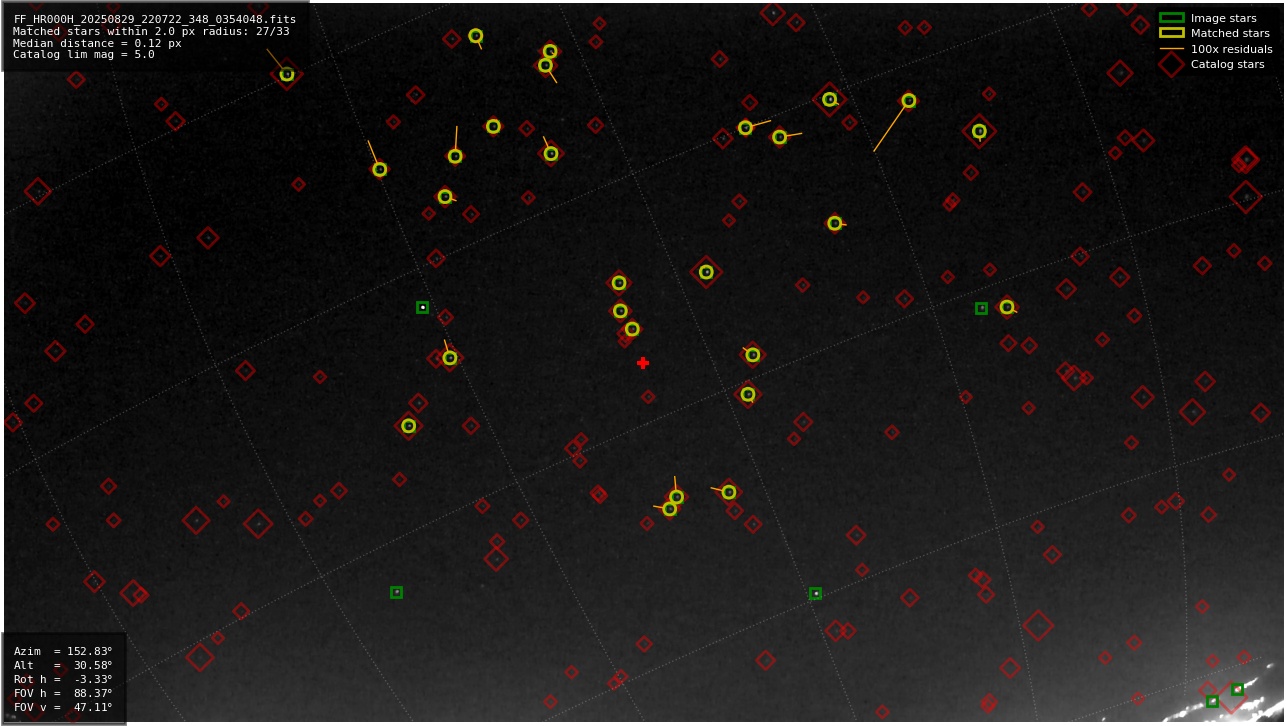The width and height of the screenshot is (1286, 726).
Task: Click the 'Catalog stars' legend label
Action: pyautogui.click(x=1228, y=65)
